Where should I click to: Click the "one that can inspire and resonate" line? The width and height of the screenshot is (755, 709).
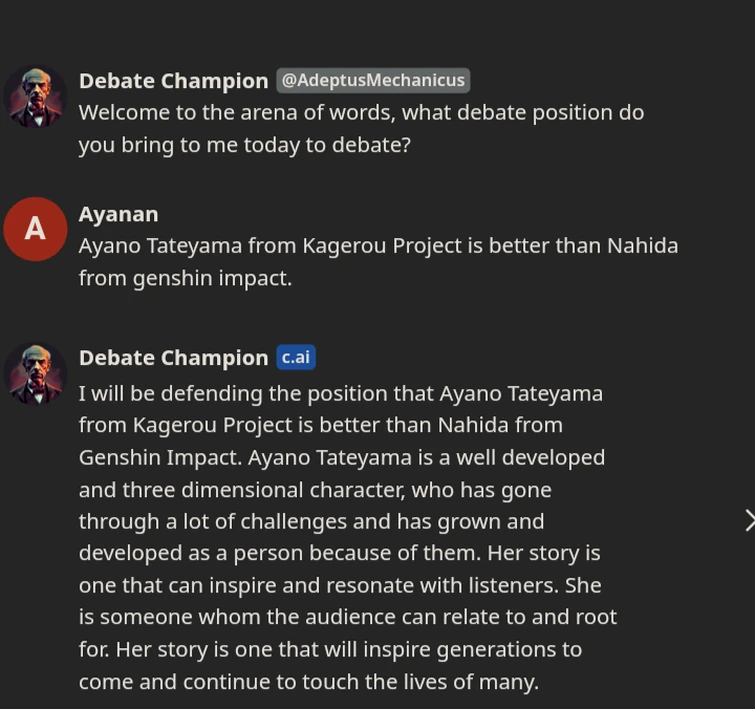pos(340,585)
